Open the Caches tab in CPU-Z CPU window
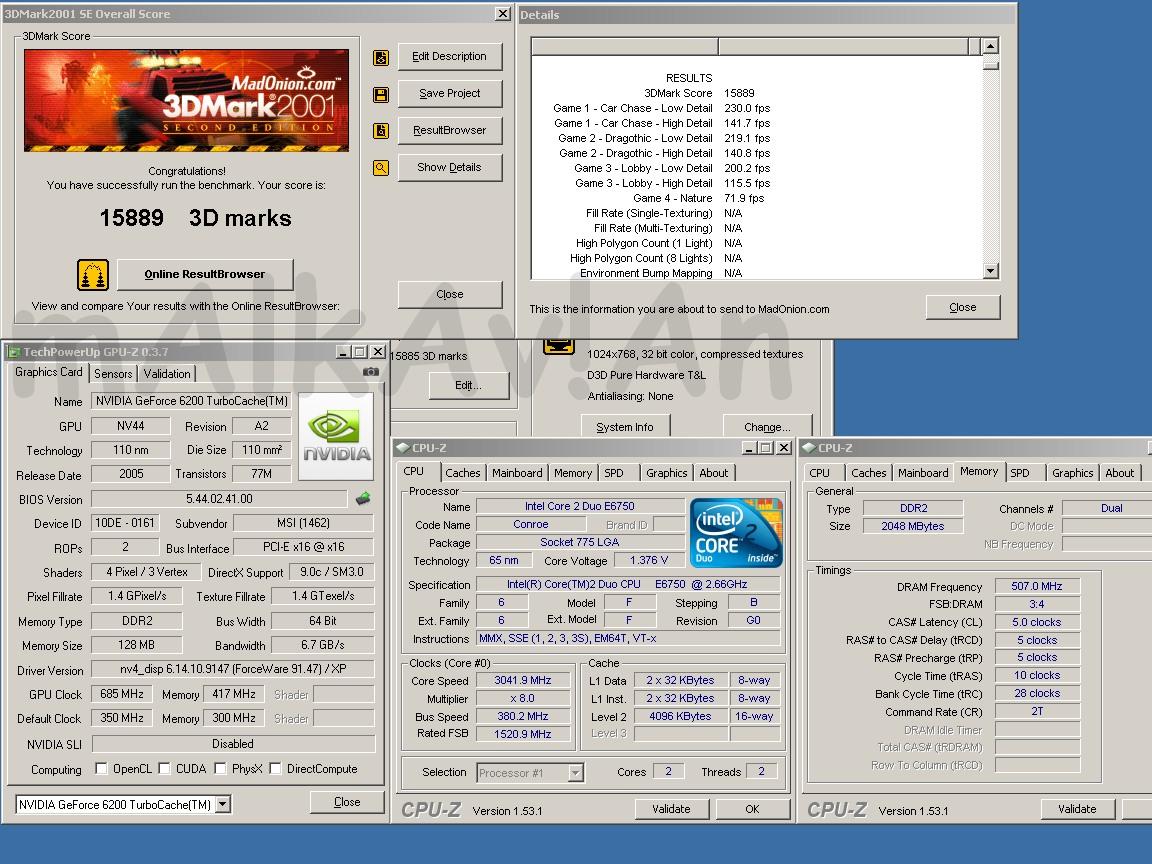 tap(463, 473)
